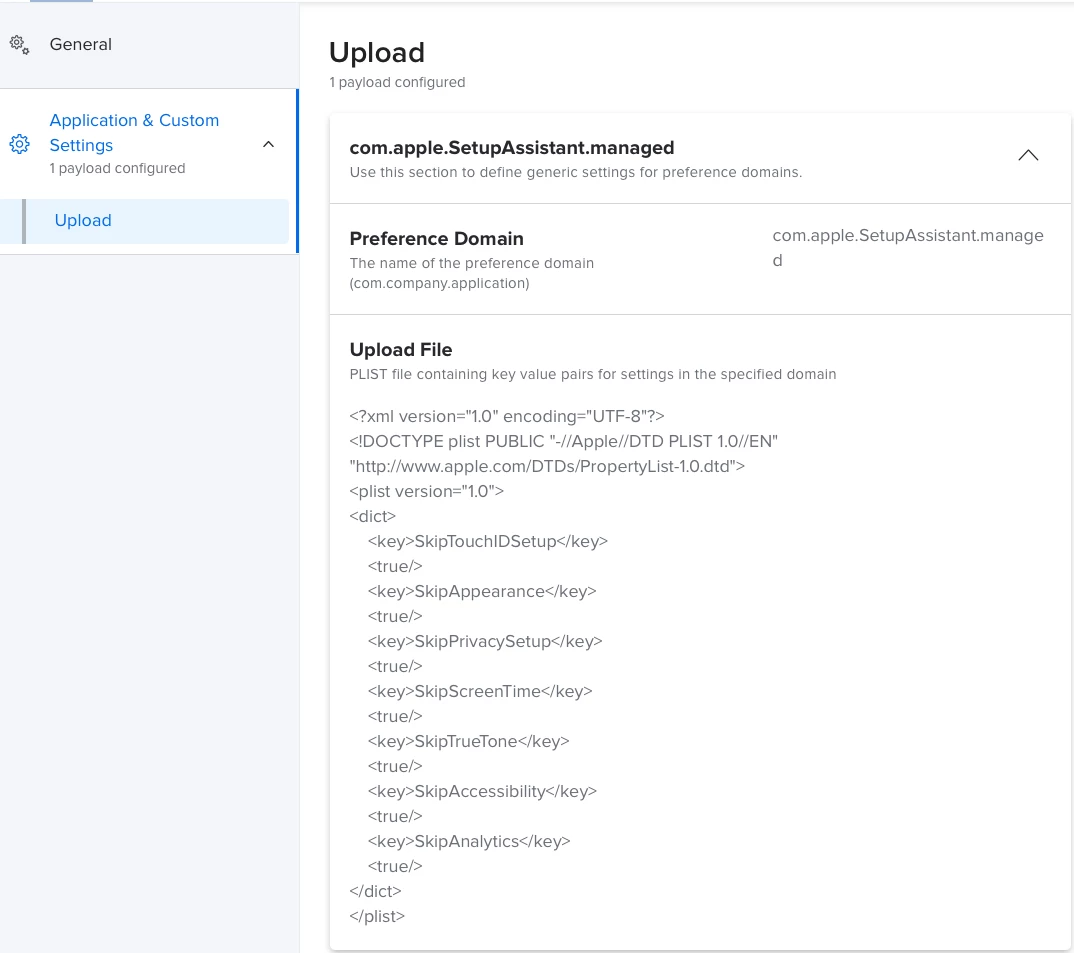Click the PropertyList-1.0.dtd URL line
This screenshot has height=953, width=1074.
point(547,467)
